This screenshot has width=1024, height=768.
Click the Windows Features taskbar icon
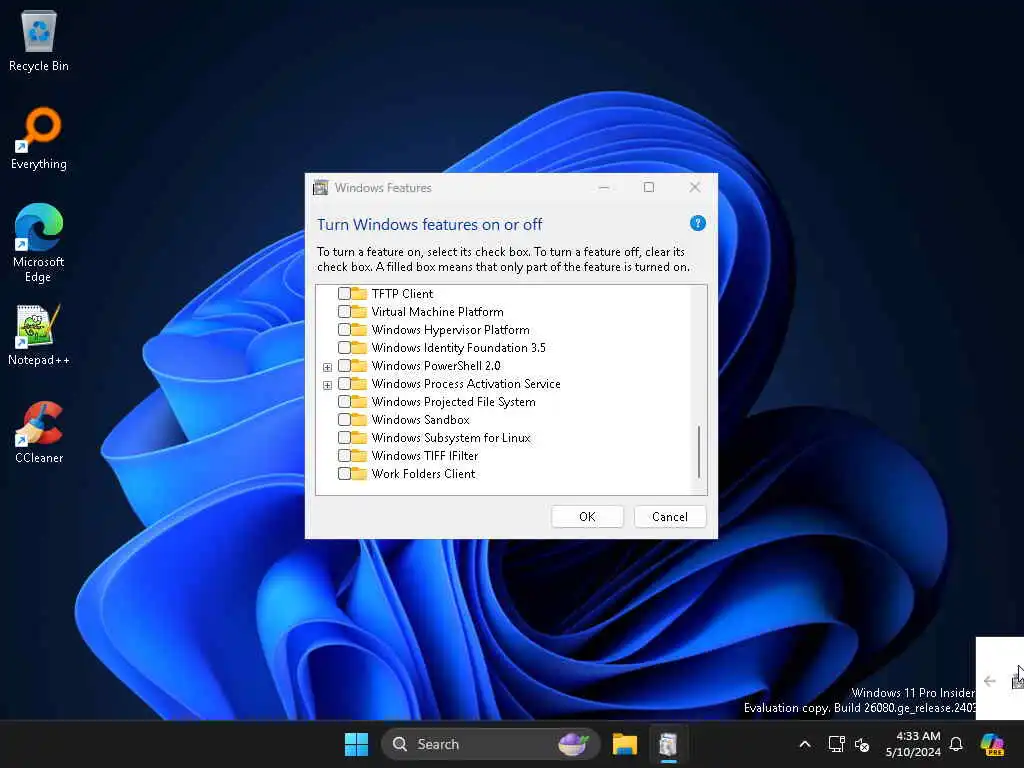(x=667, y=744)
